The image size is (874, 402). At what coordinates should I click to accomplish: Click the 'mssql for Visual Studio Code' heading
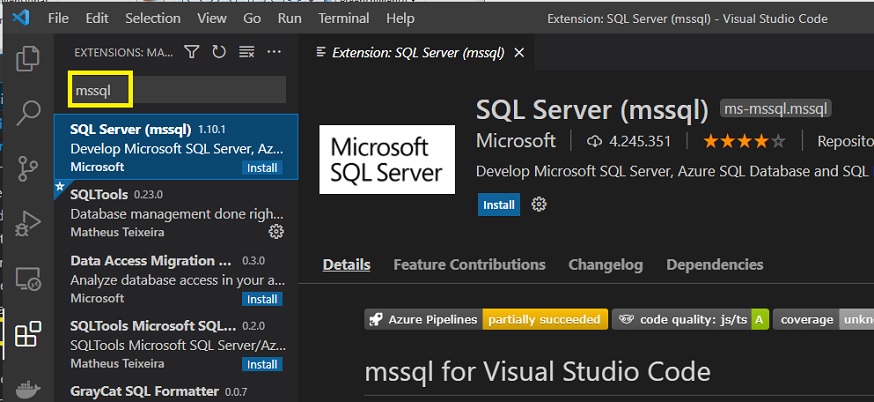click(538, 371)
